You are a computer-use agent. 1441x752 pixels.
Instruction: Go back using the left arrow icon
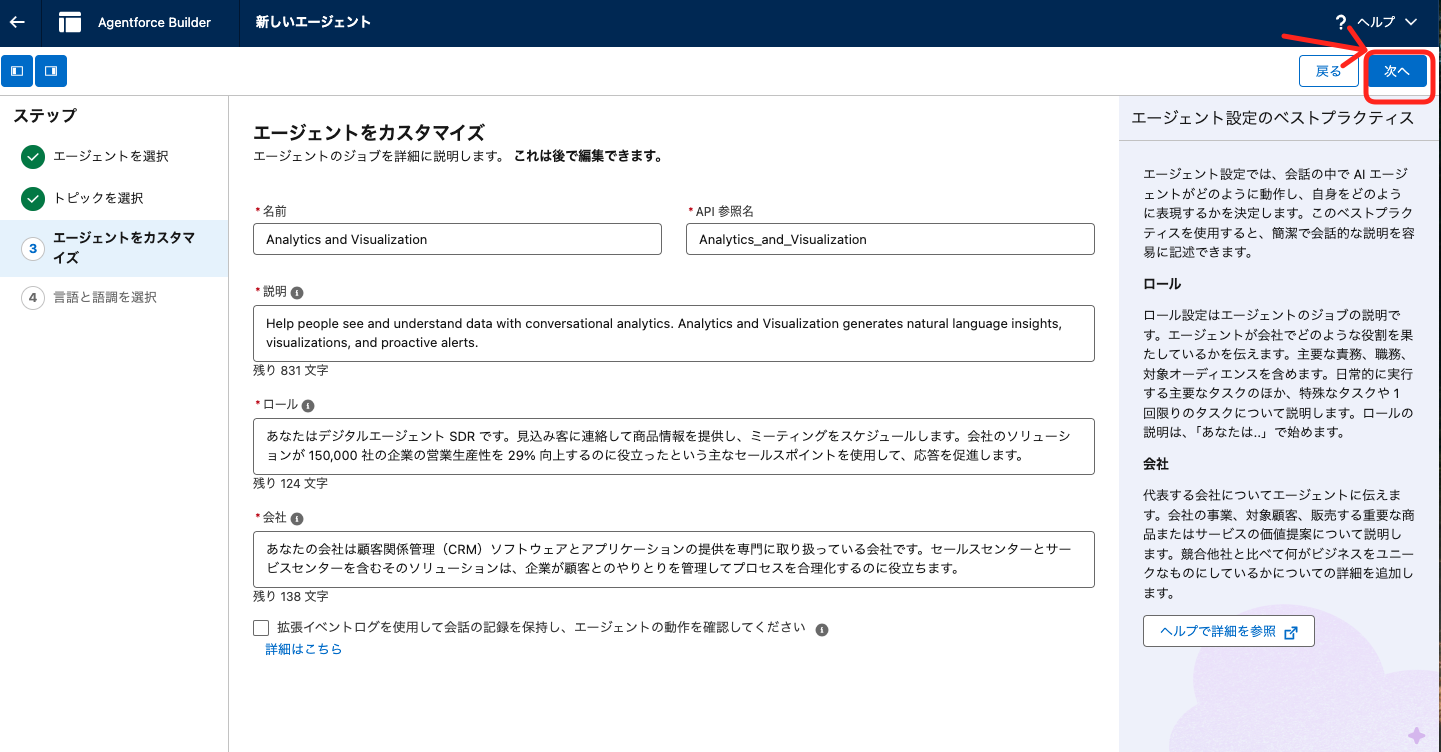pos(17,22)
